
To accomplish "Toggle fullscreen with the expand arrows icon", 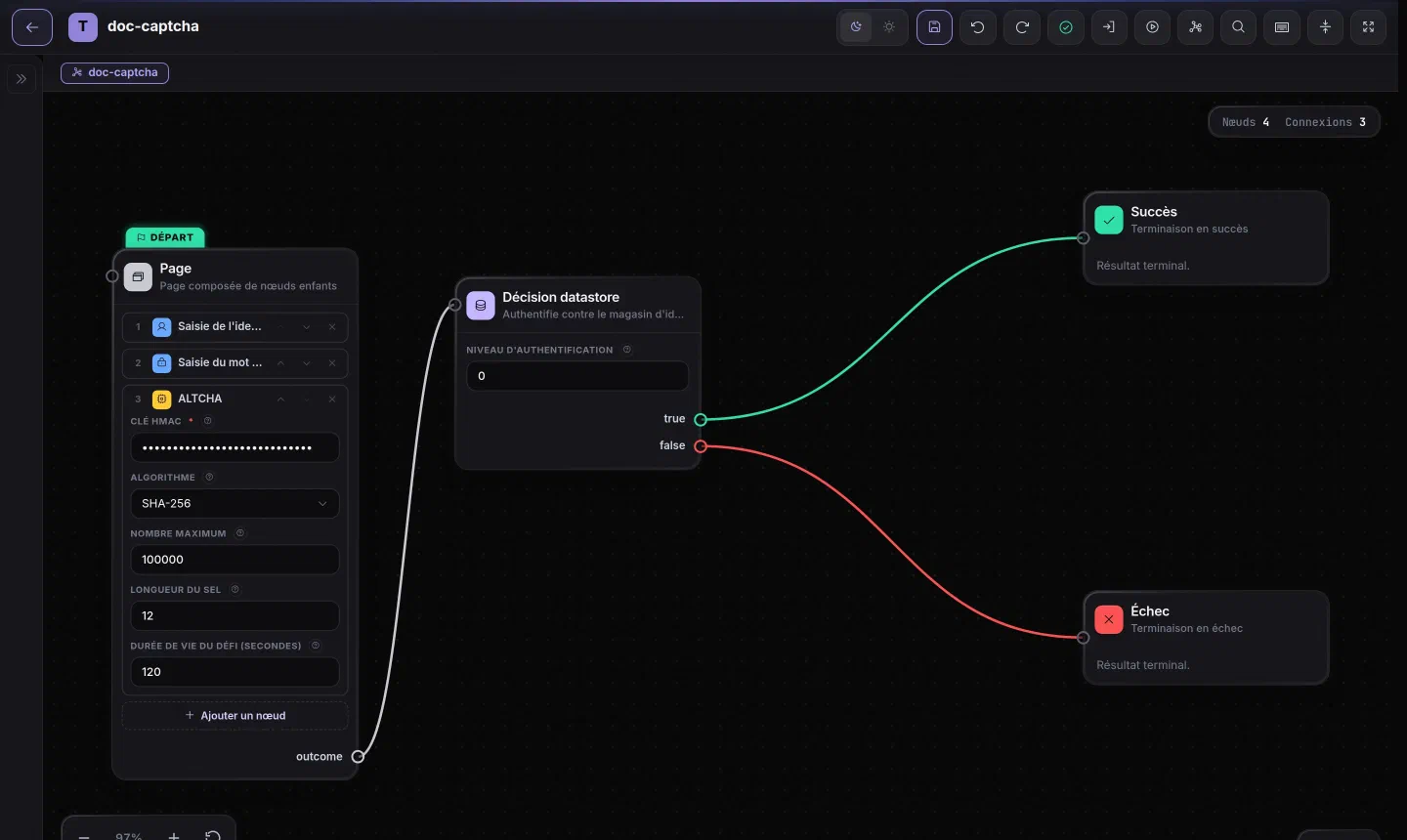I will click(1369, 27).
